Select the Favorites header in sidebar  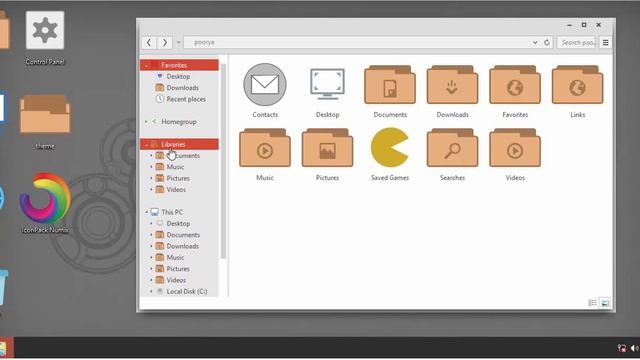pyautogui.click(x=179, y=65)
